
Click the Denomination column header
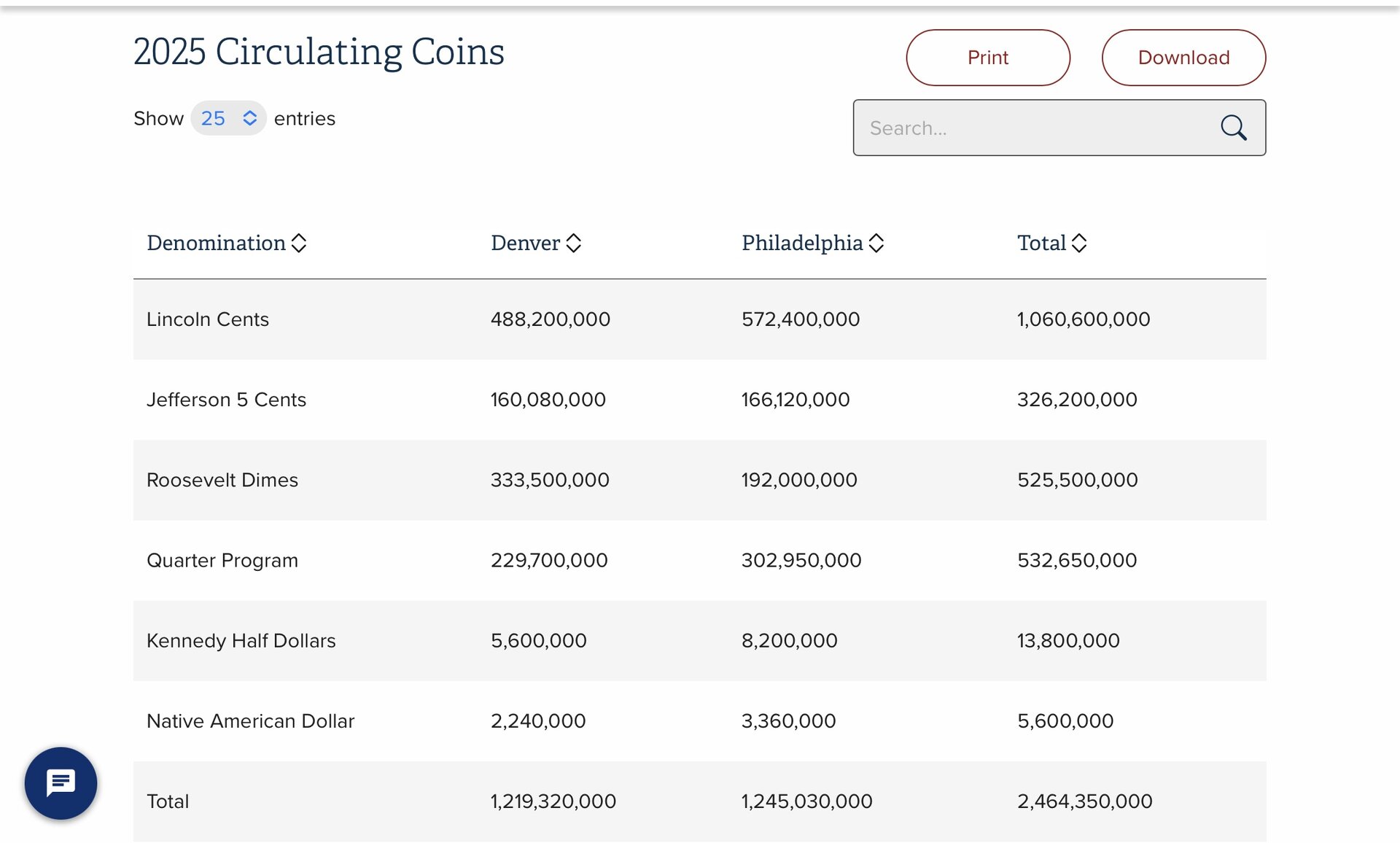click(217, 243)
